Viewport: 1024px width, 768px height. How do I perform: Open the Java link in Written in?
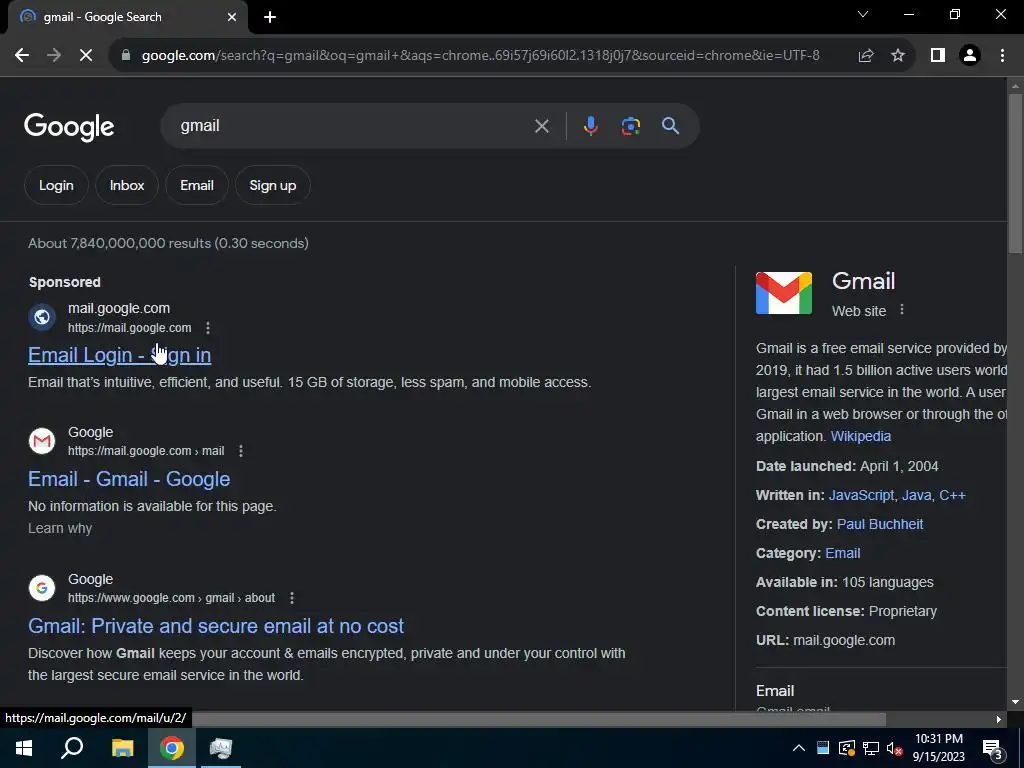[916, 495]
